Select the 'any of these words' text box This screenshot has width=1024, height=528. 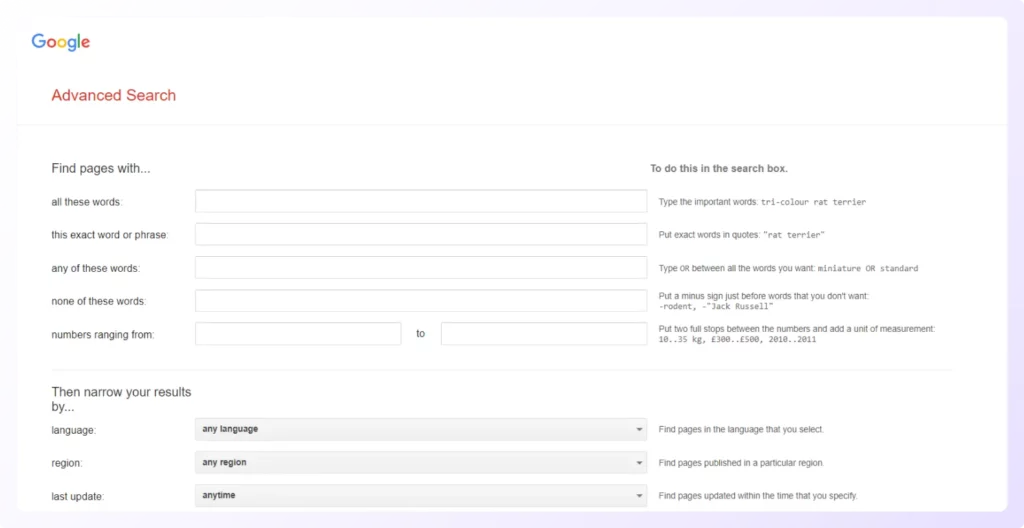(421, 267)
